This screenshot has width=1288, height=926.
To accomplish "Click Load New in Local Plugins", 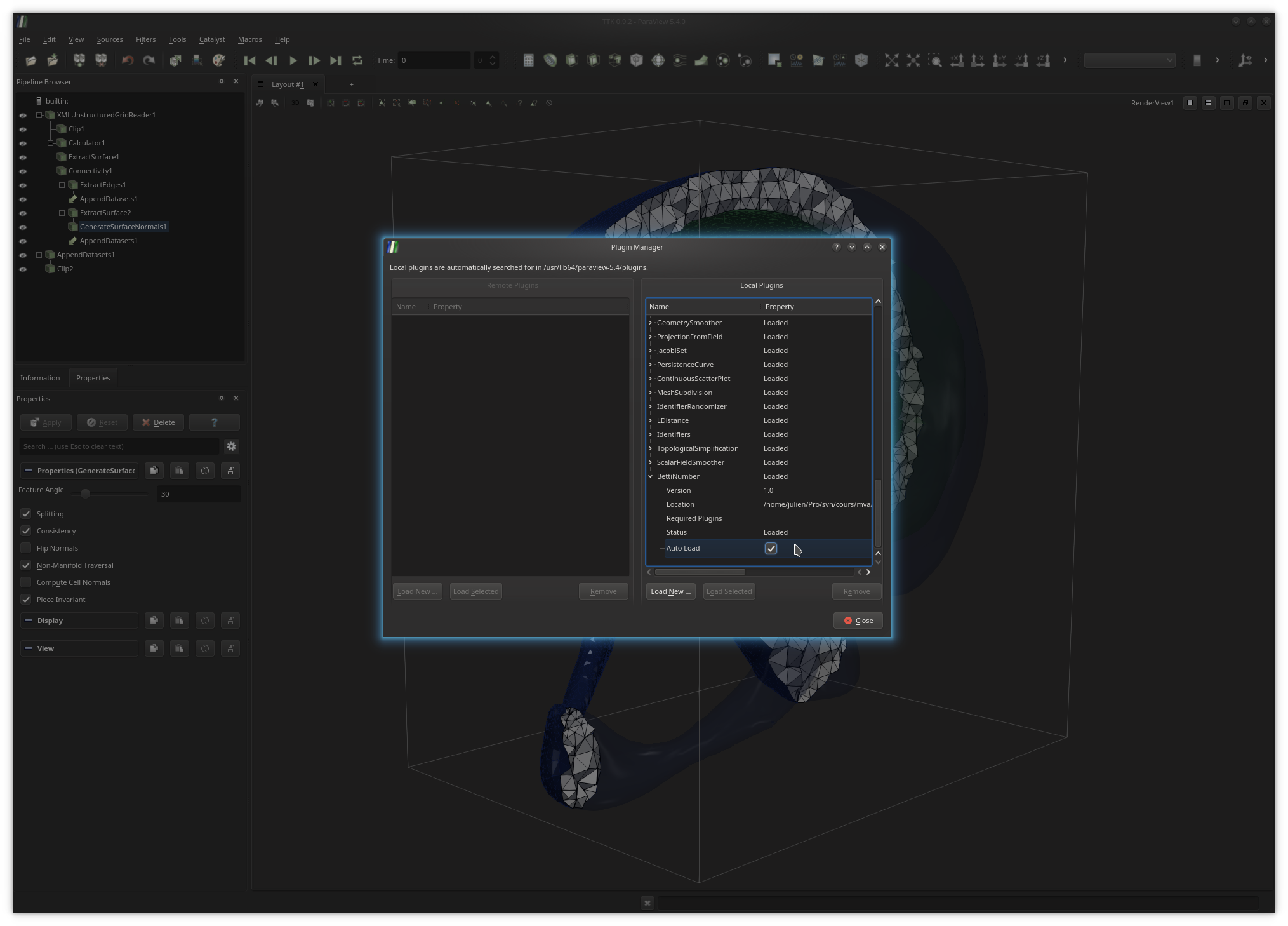I will 670,591.
